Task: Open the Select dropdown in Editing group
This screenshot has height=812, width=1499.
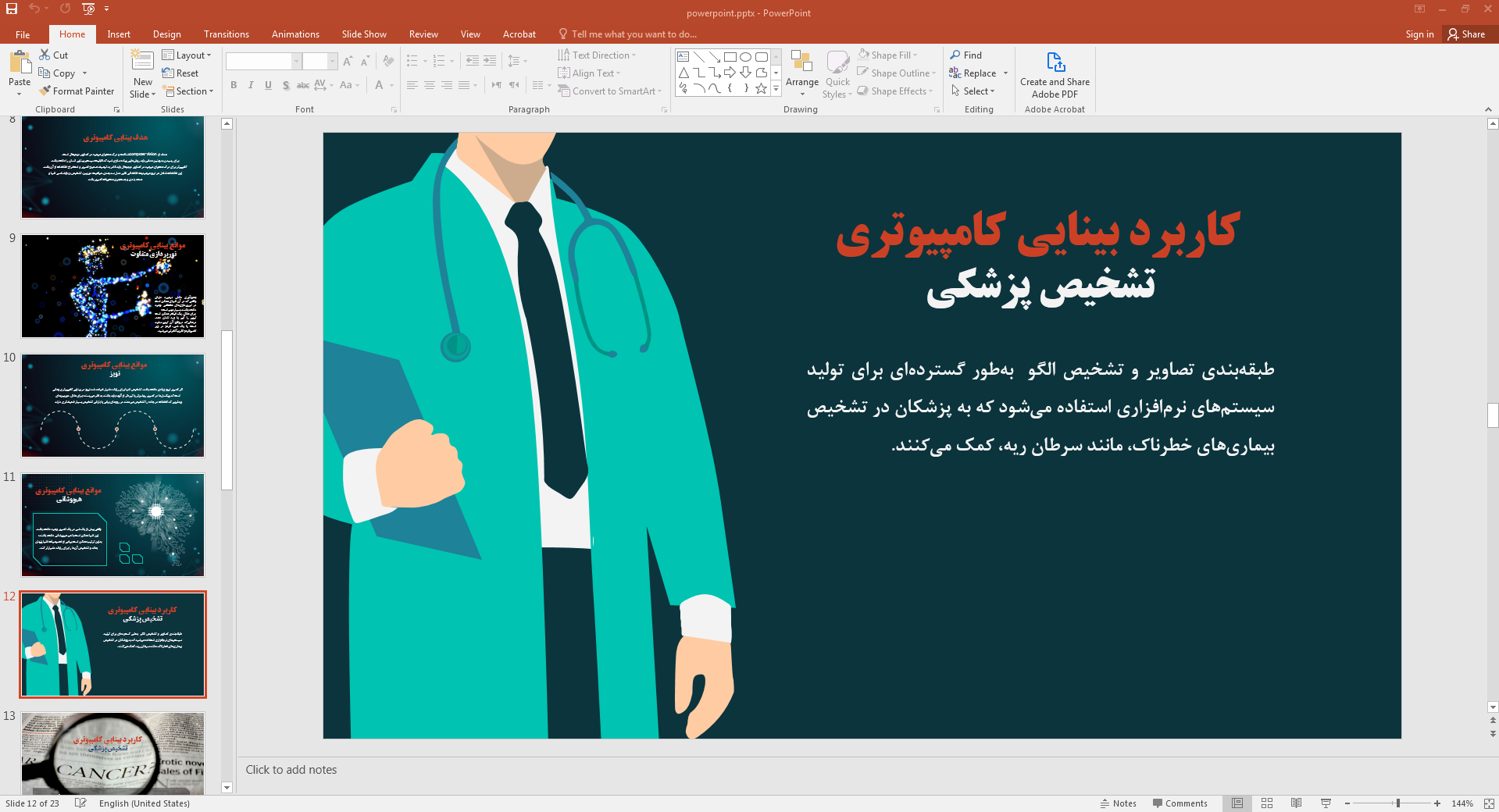Action: (x=973, y=91)
